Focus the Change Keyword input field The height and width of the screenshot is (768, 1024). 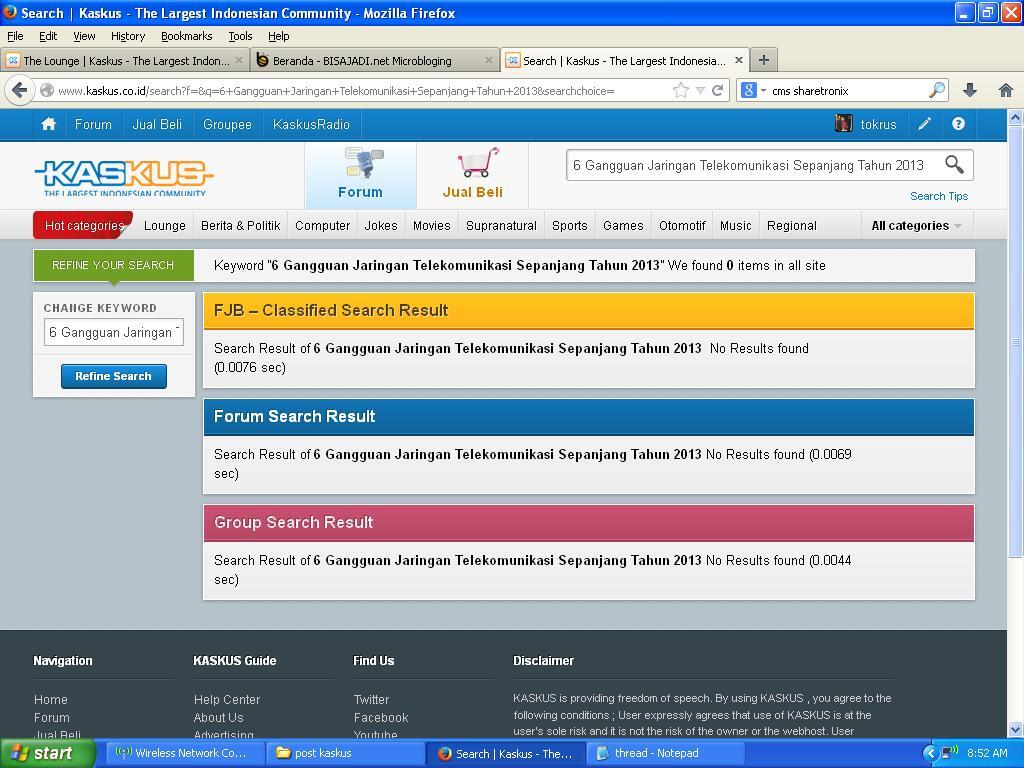[x=114, y=332]
